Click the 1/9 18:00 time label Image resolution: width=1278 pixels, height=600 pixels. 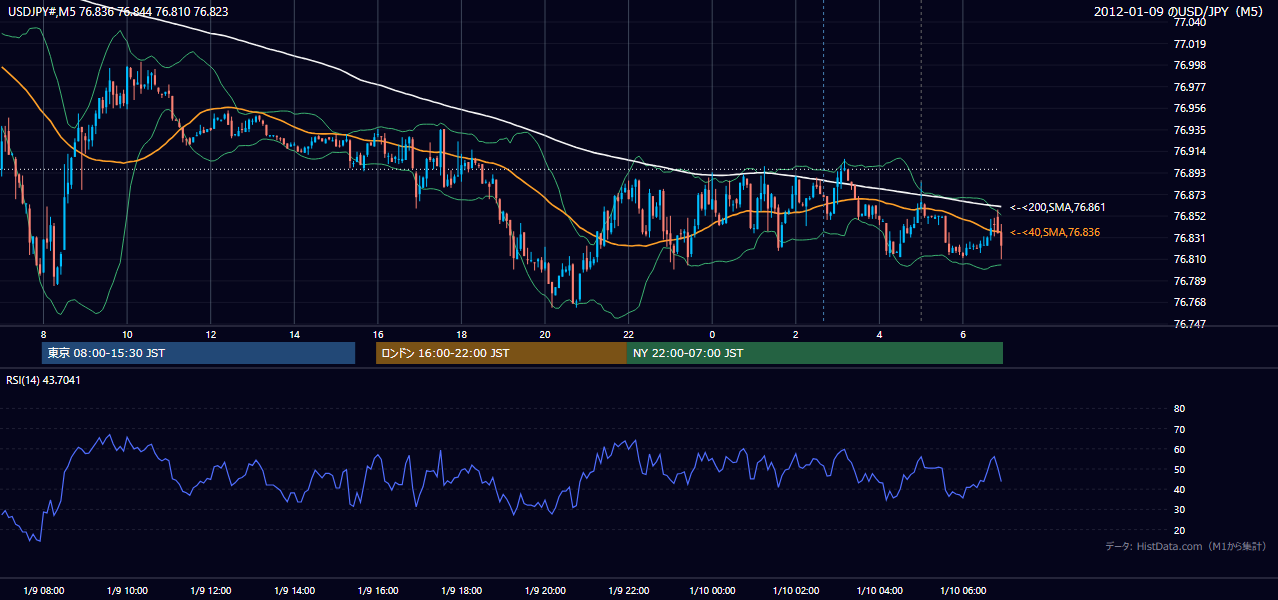pyautogui.click(x=461, y=590)
